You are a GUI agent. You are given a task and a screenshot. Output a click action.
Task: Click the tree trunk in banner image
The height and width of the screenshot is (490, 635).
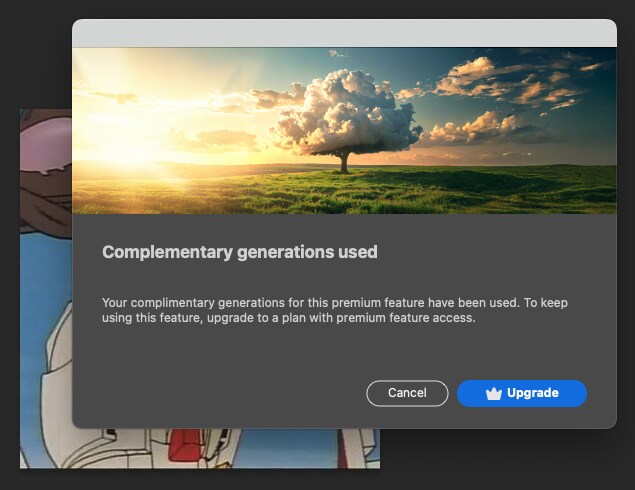[346, 162]
